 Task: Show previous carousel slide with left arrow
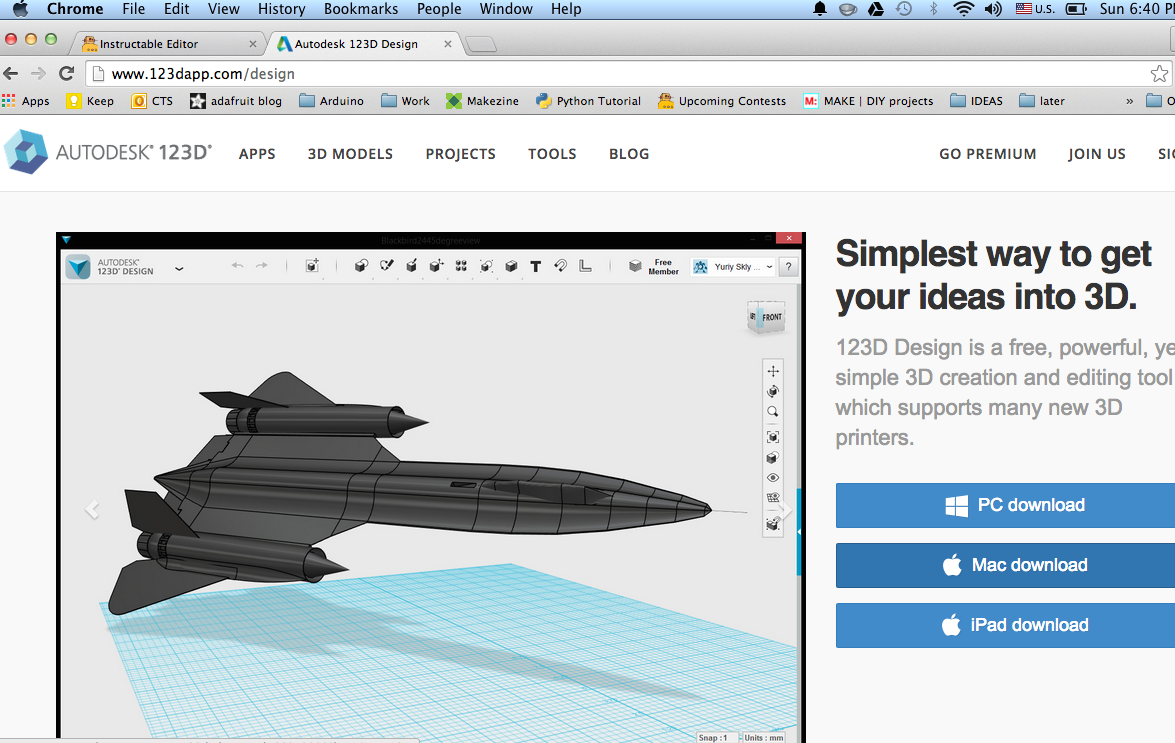[92, 510]
